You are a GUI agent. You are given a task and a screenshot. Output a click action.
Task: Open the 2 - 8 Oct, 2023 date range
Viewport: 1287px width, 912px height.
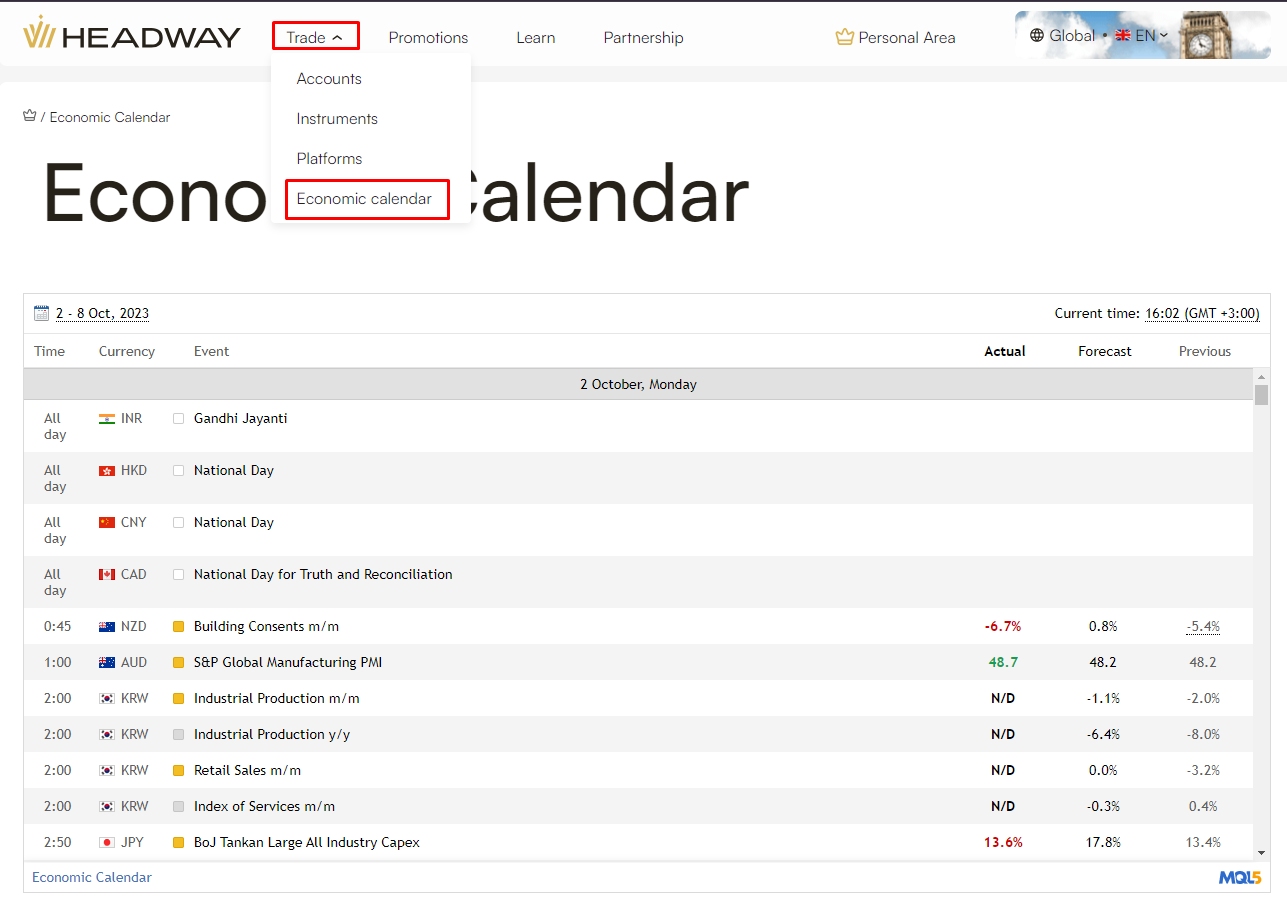coord(102,313)
